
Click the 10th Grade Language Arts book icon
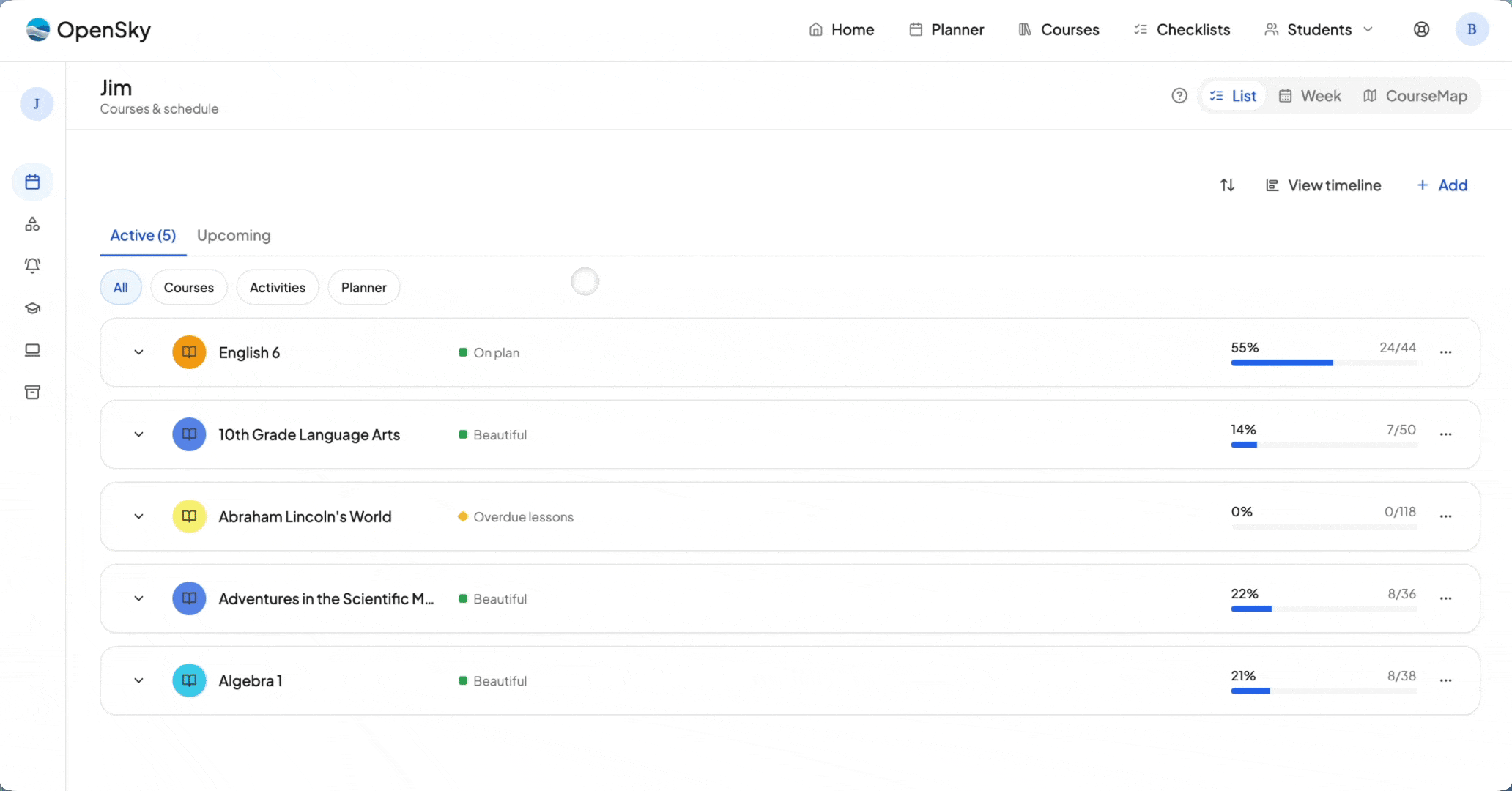point(189,434)
